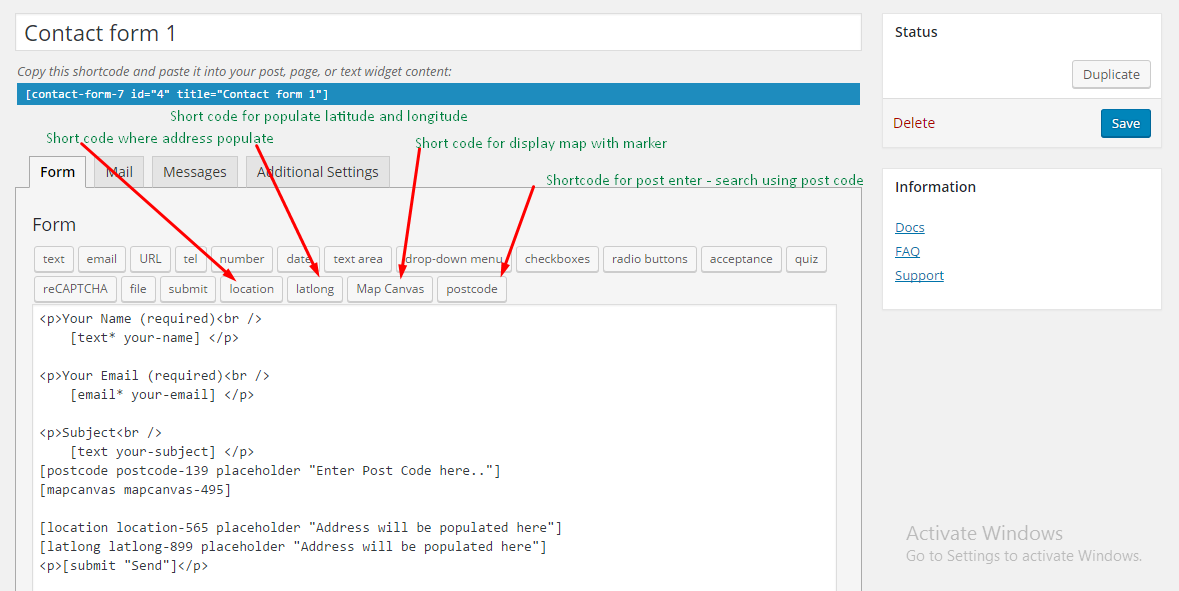Screen dimensions: 1179x591
Task: Open the FAQ link
Action: pyautogui.click(x=907, y=251)
